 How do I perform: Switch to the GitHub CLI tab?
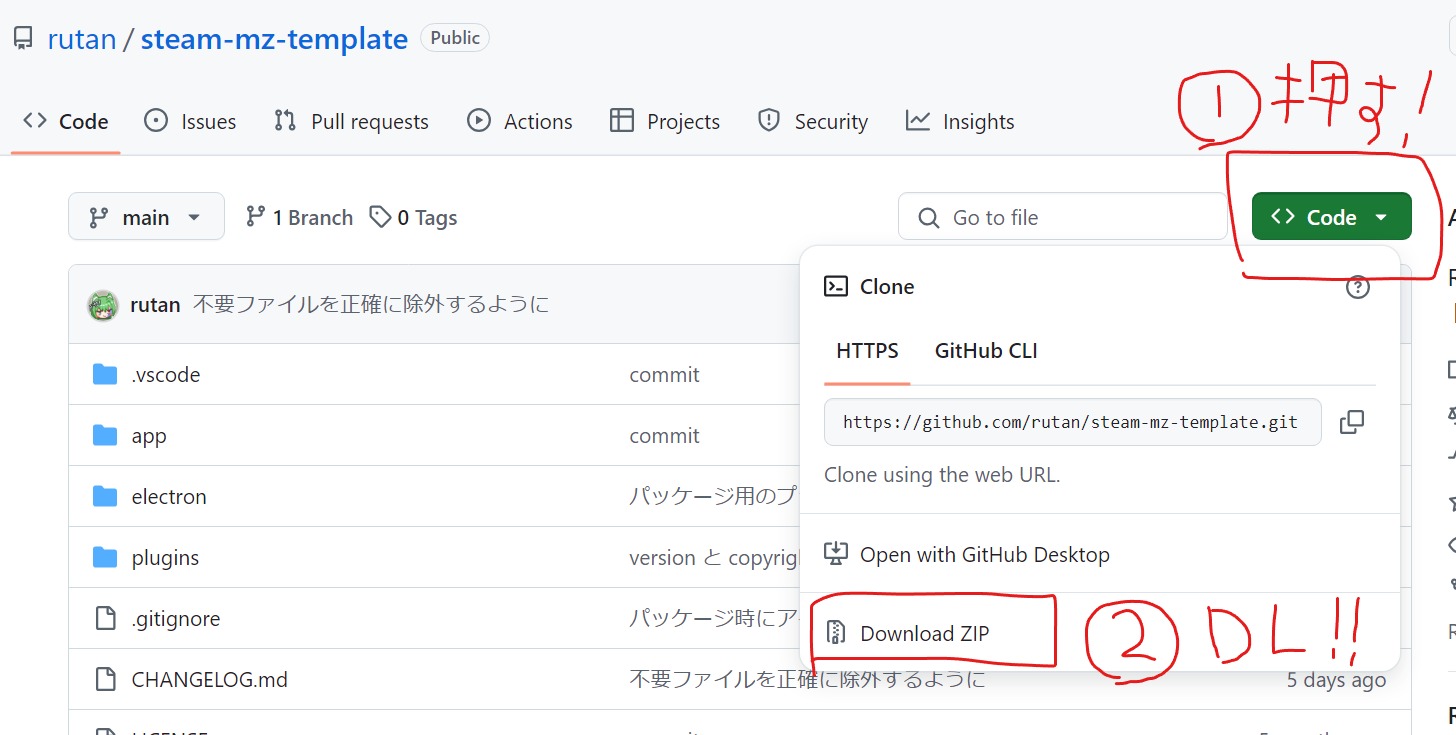[x=985, y=351]
